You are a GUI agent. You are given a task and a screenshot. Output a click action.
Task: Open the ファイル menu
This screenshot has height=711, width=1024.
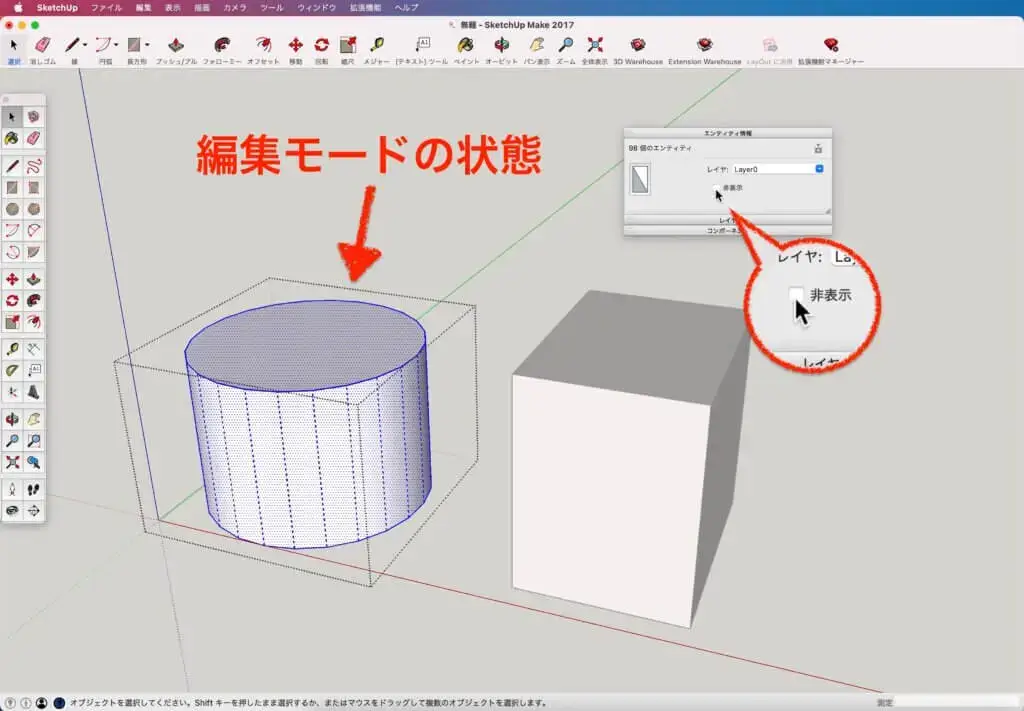point(106,8)
